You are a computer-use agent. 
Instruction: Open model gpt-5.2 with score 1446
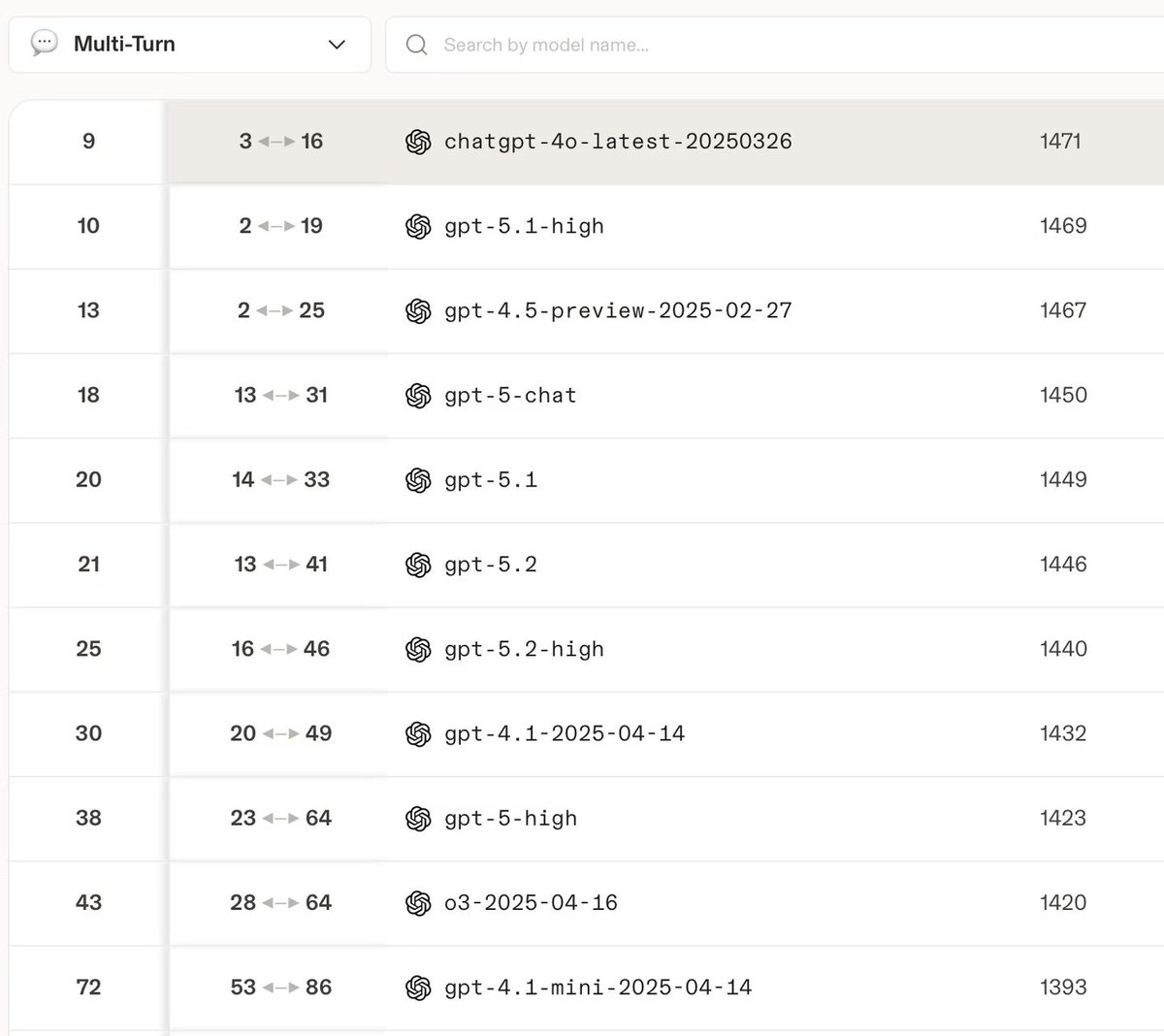(x=491, y=565)
